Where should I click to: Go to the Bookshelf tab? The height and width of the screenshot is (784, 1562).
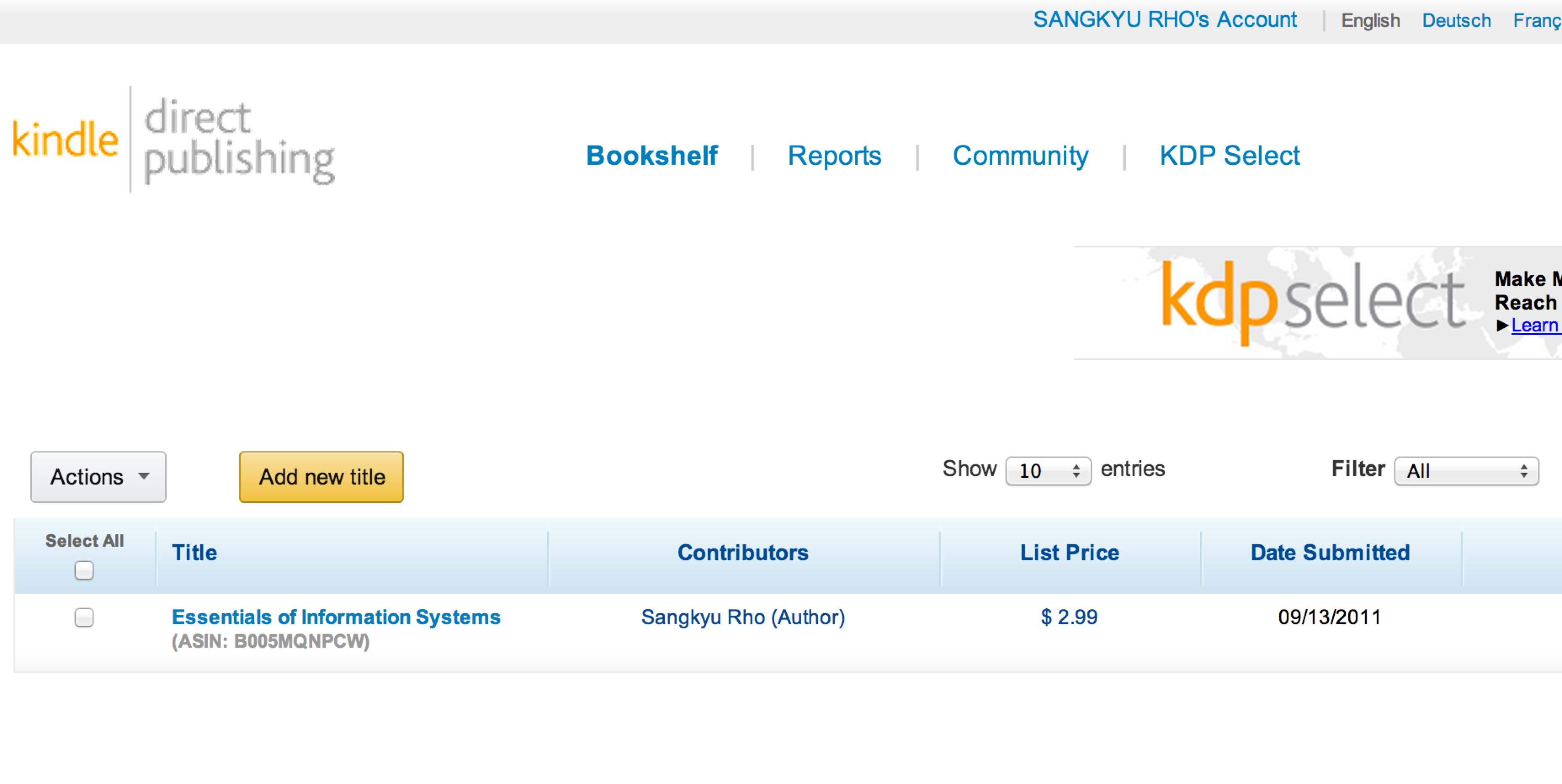point(652,156)
